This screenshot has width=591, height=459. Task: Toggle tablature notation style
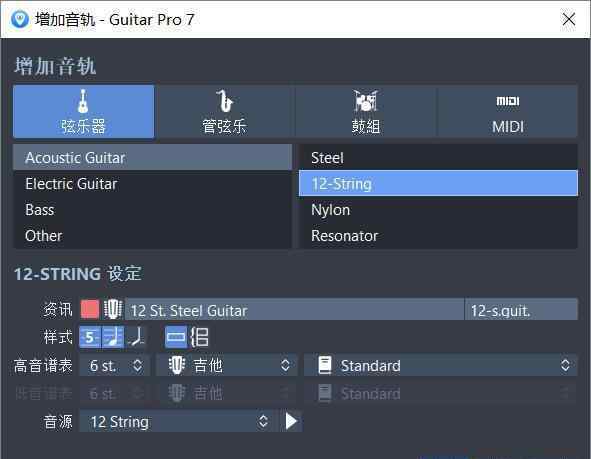point(90,337)
